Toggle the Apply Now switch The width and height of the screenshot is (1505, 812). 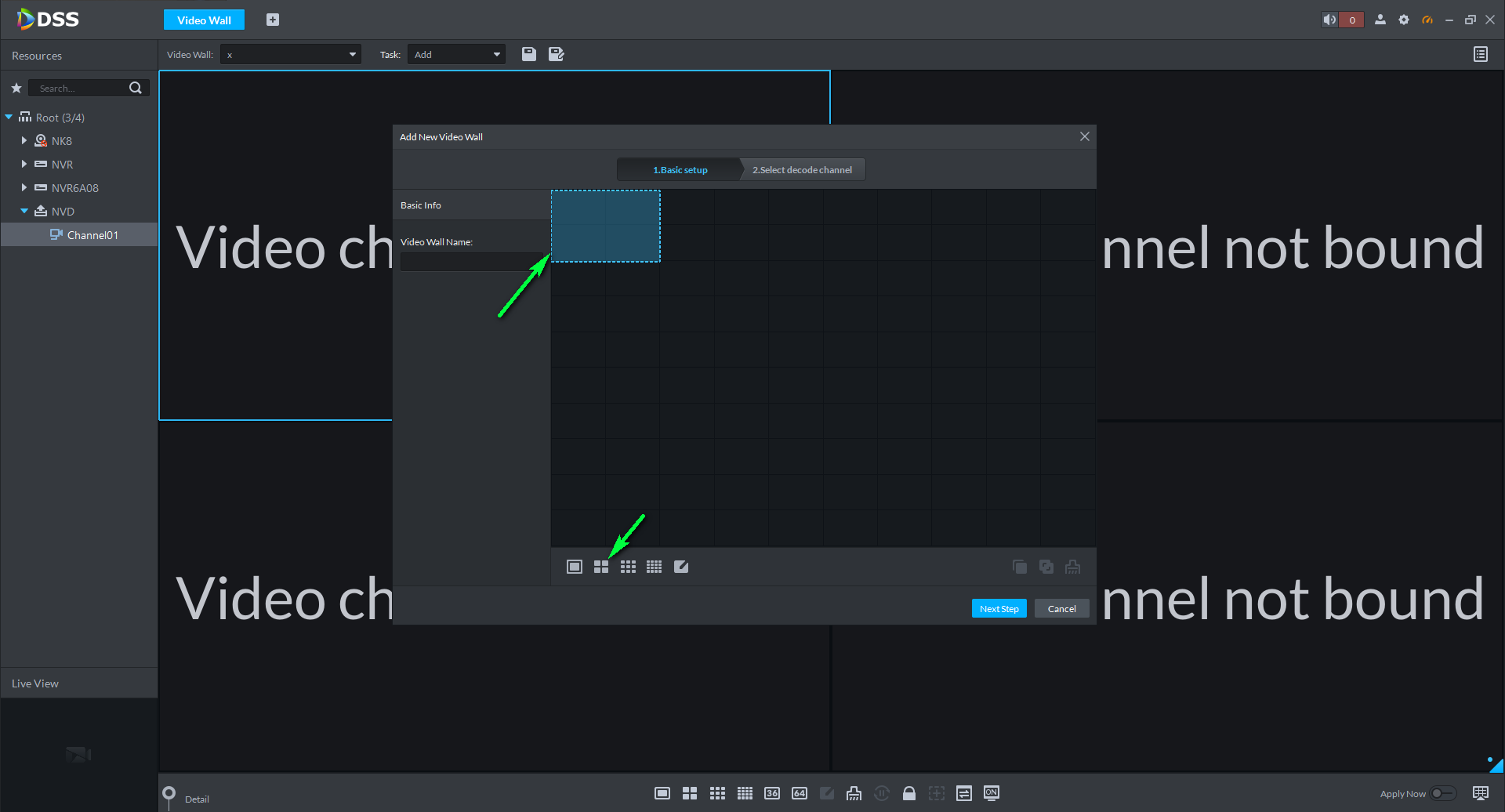tap(1442, 793)
